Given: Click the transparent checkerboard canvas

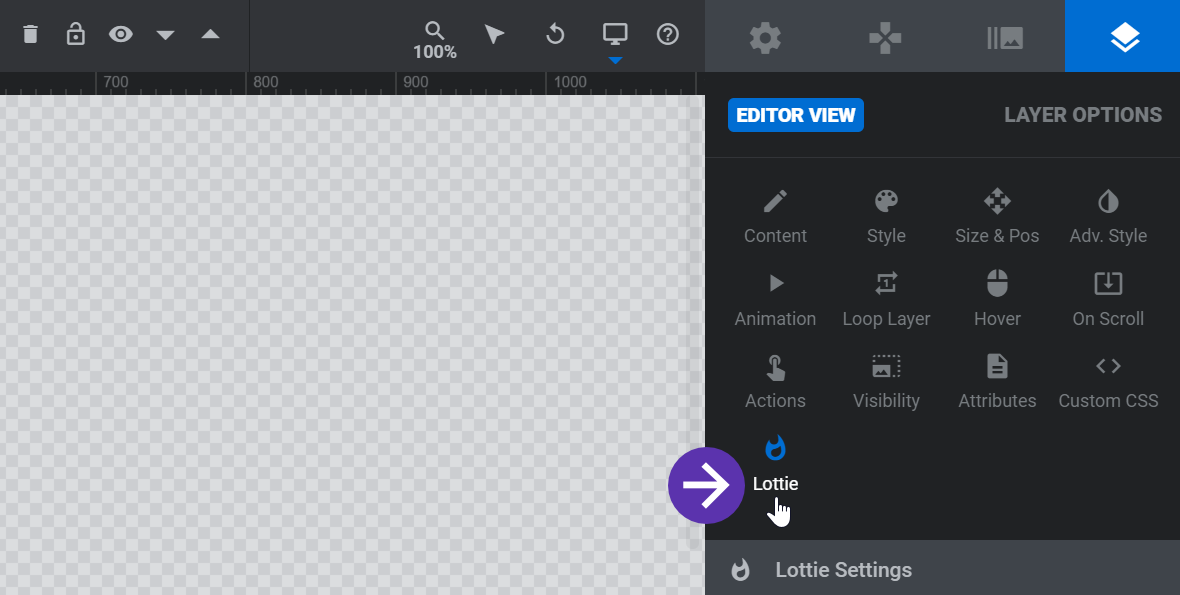Looking at the screenshot, I should point(351,345).
